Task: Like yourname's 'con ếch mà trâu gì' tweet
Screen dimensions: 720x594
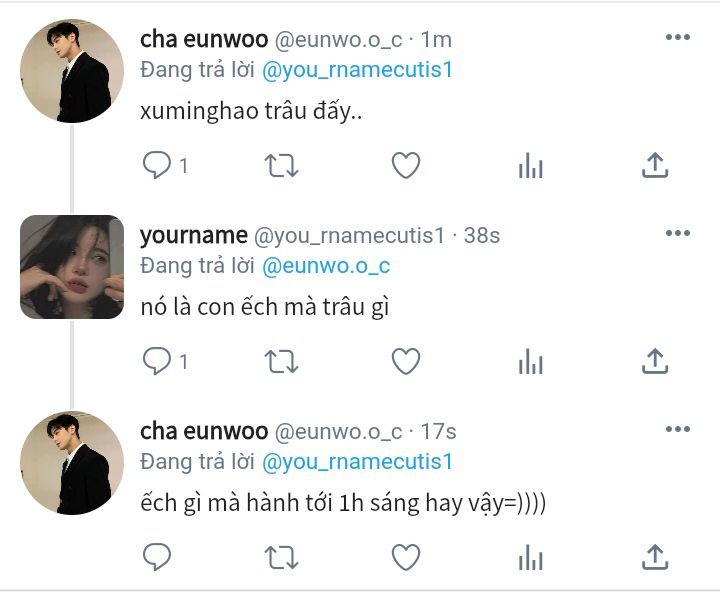Action: (406, 361)
